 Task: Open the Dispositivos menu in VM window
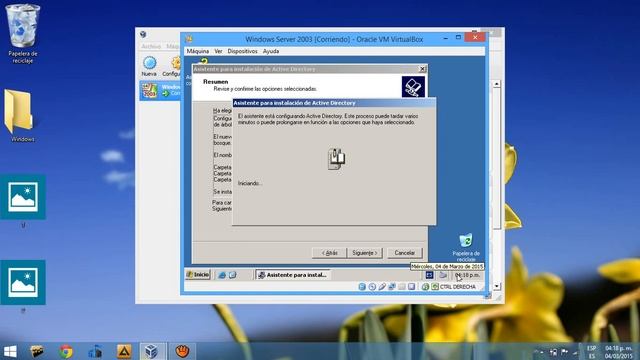click(242, 51)
